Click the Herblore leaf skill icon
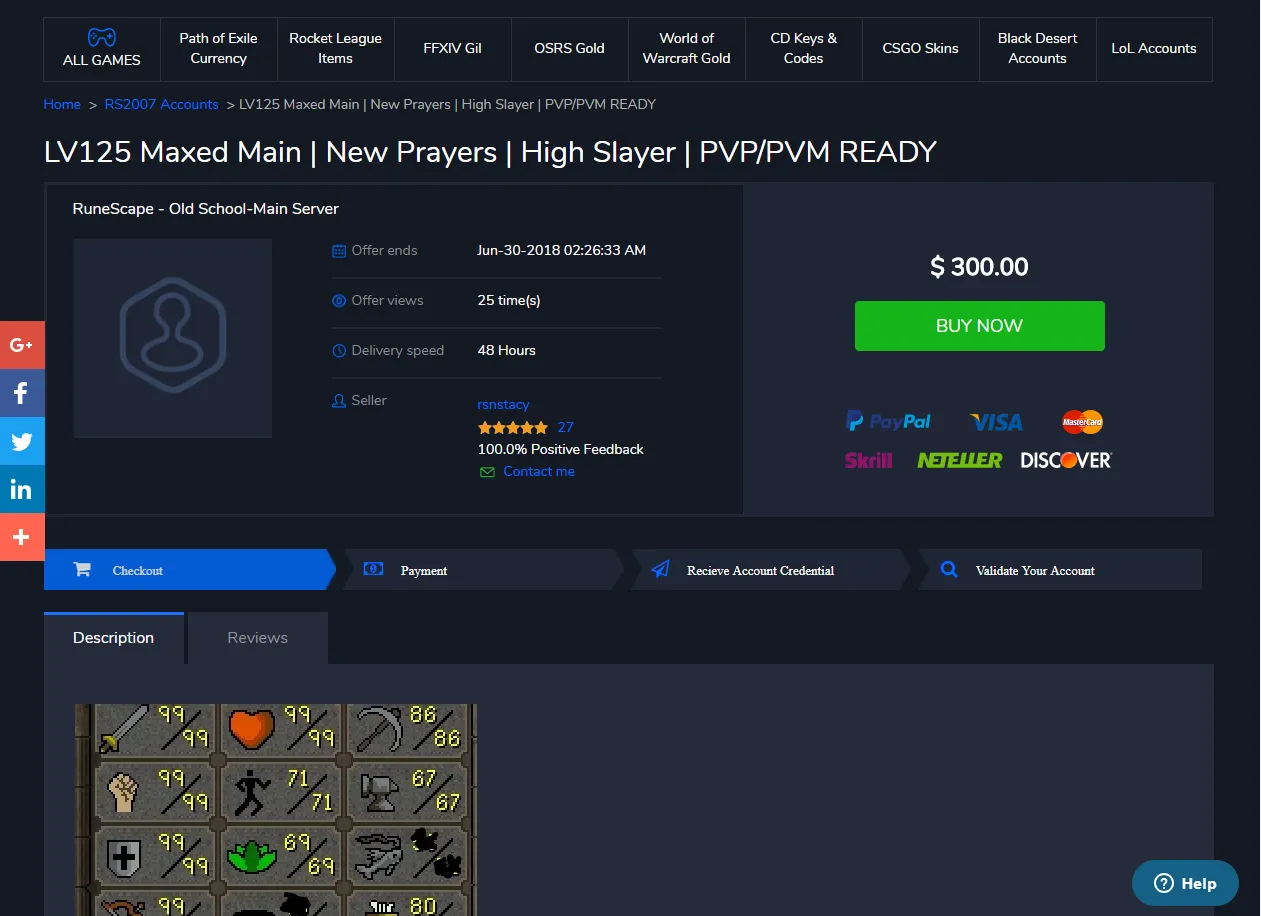The image size is (1261, 916). click(x=250, y=857)
